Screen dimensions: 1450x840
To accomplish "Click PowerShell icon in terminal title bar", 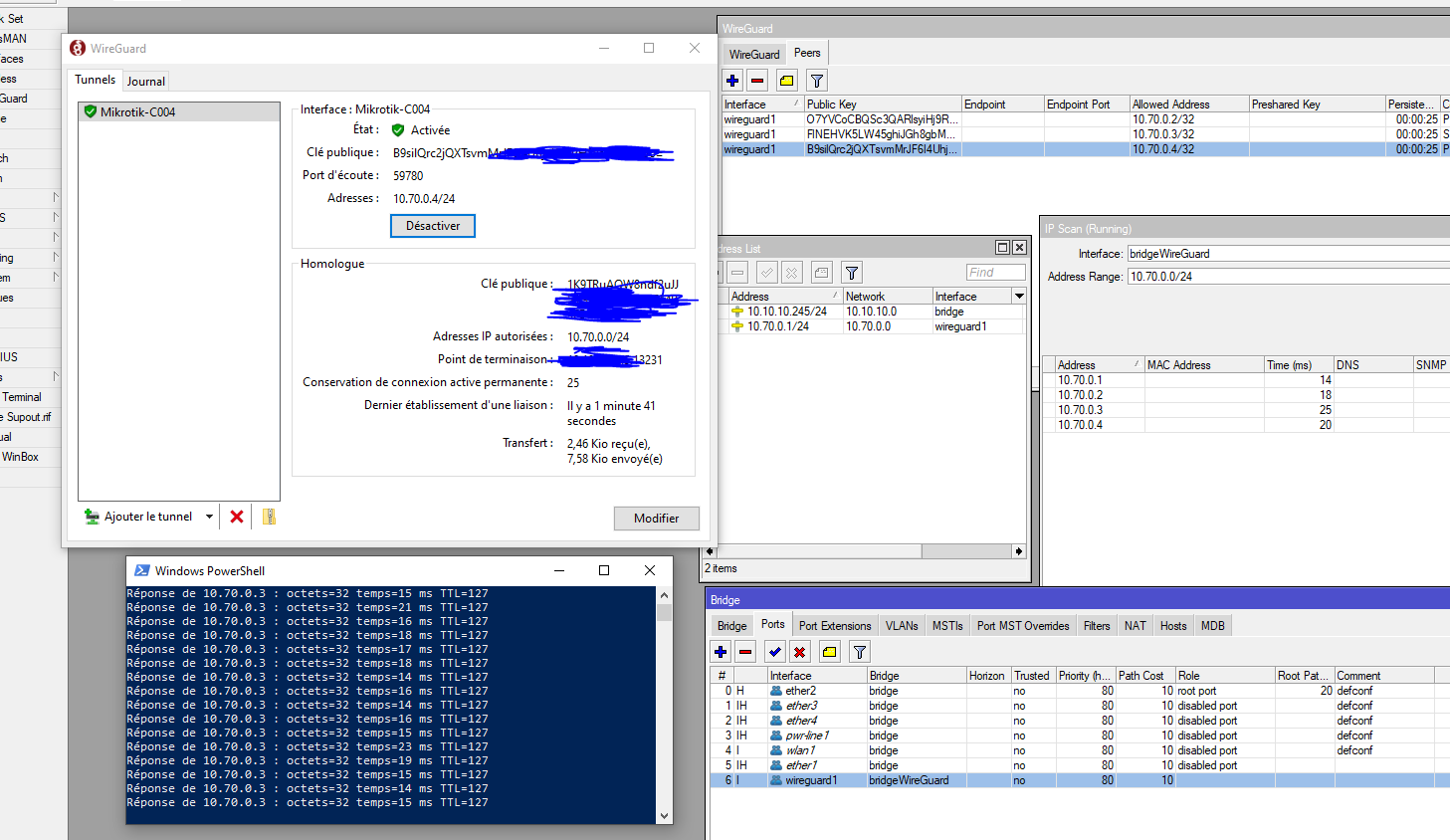I will point(142,570).
